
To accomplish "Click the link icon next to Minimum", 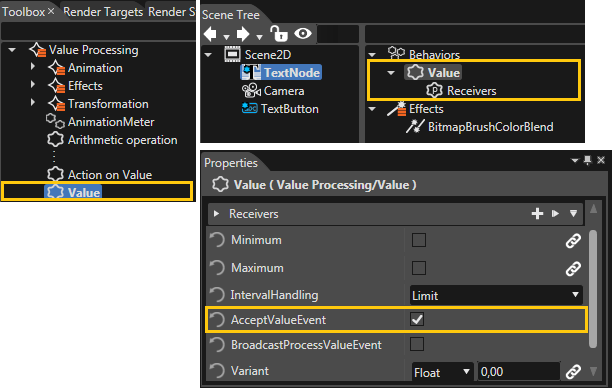I will [573, 240].
